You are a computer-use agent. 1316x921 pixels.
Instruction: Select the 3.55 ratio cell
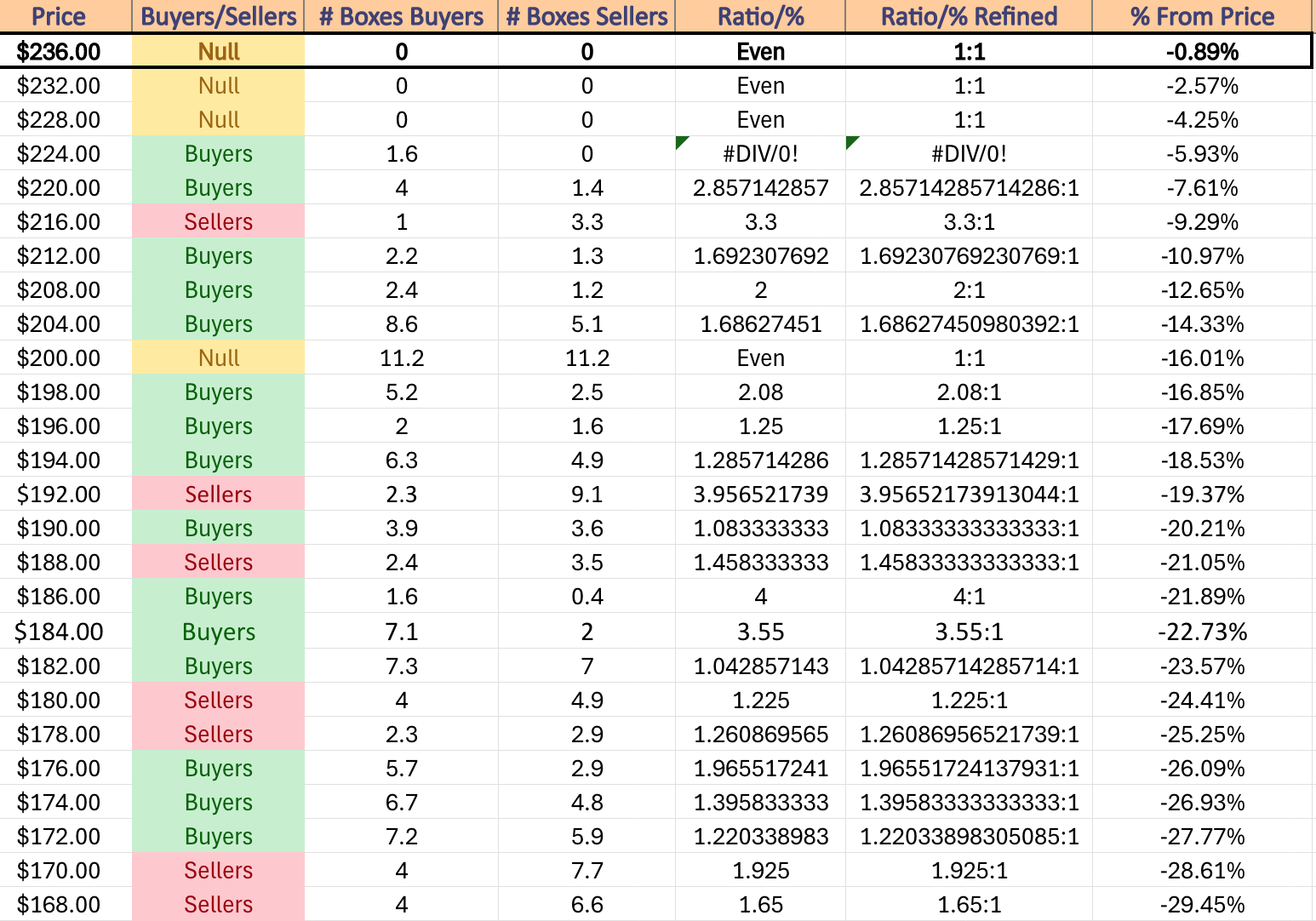760,631
